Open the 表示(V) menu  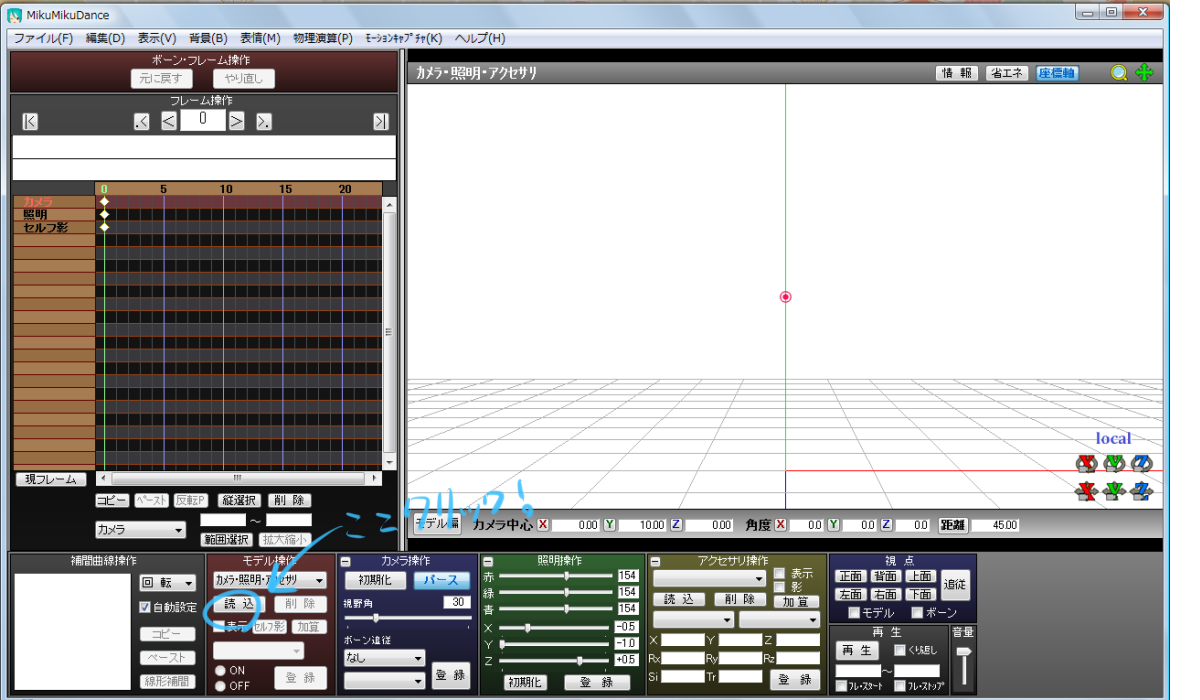(157, 38)
